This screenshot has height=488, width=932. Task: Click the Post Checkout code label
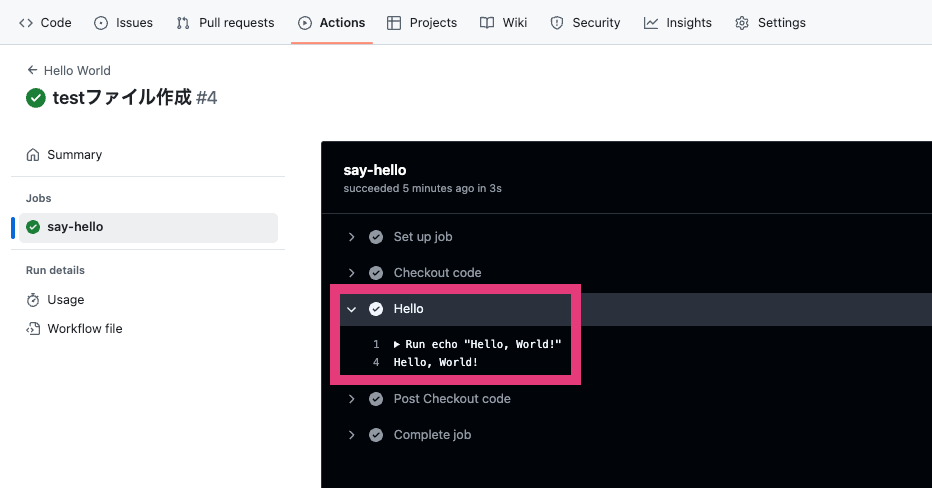(x=452, y=399)
